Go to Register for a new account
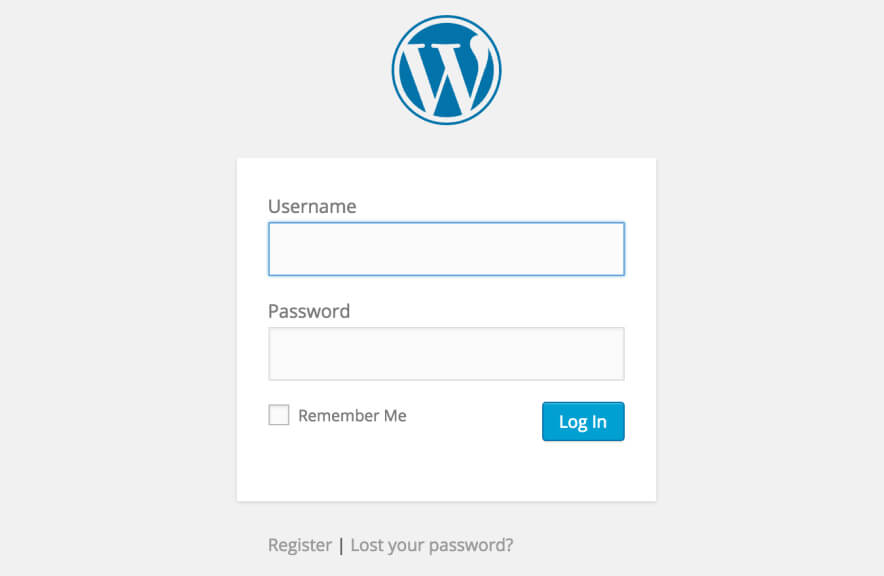884x576 pixels. point(300,545)
